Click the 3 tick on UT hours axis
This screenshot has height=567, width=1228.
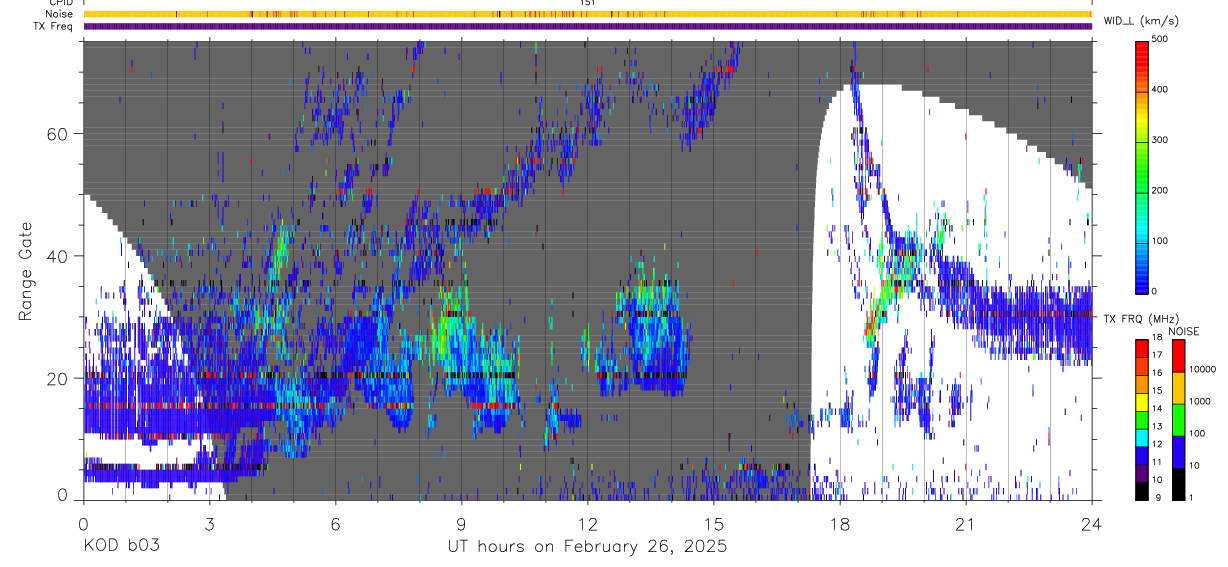pos(209,524)
